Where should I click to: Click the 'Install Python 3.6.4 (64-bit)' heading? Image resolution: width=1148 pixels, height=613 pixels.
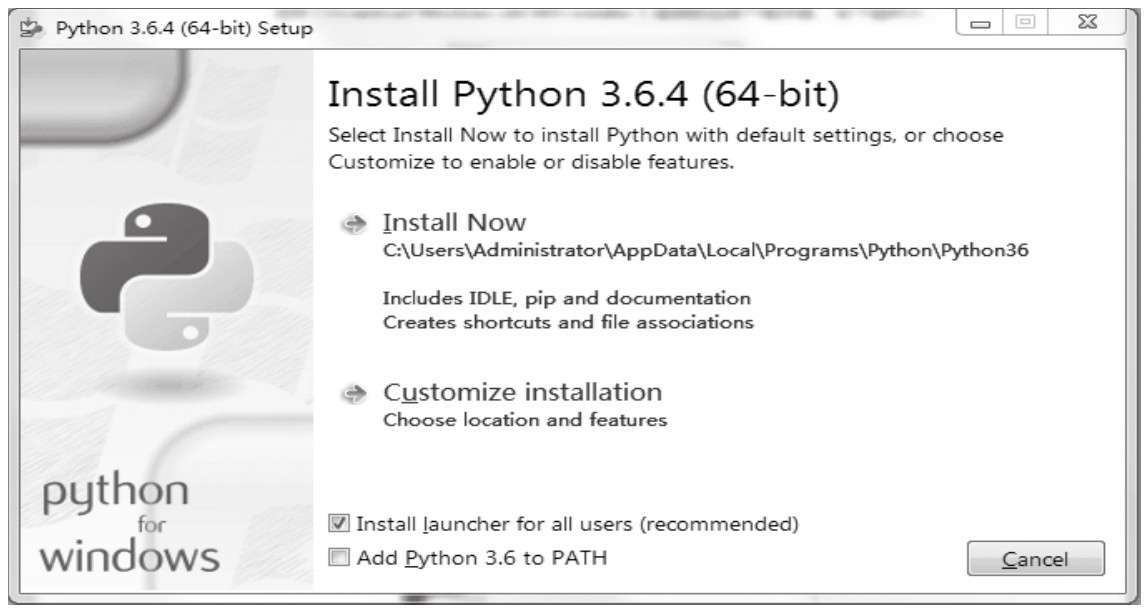tap(584, 94)
